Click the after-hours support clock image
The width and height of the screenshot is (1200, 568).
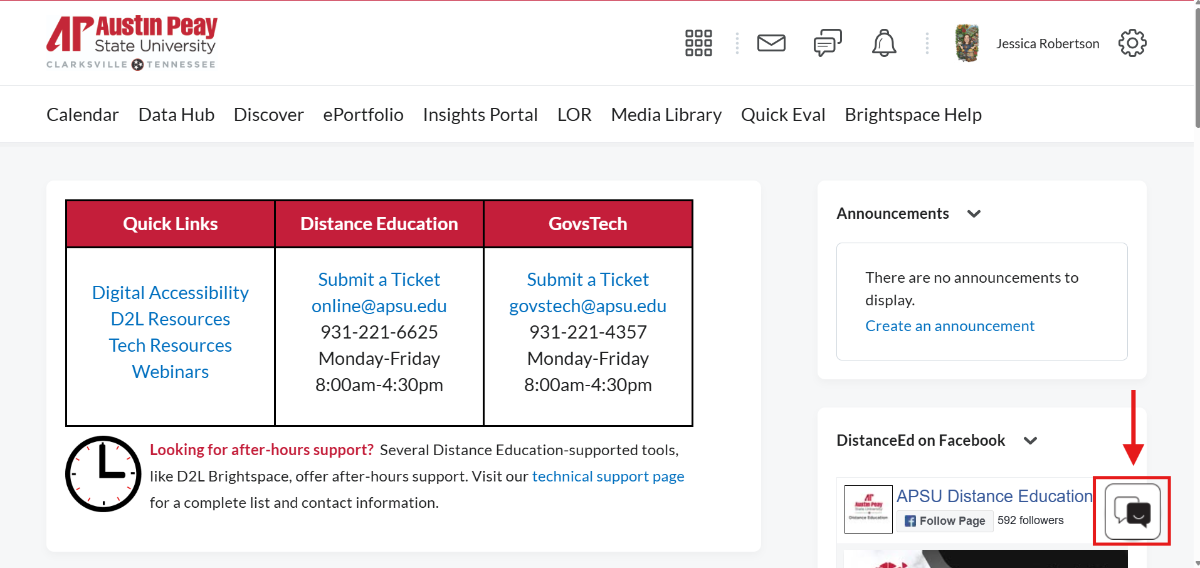(103, 474)
